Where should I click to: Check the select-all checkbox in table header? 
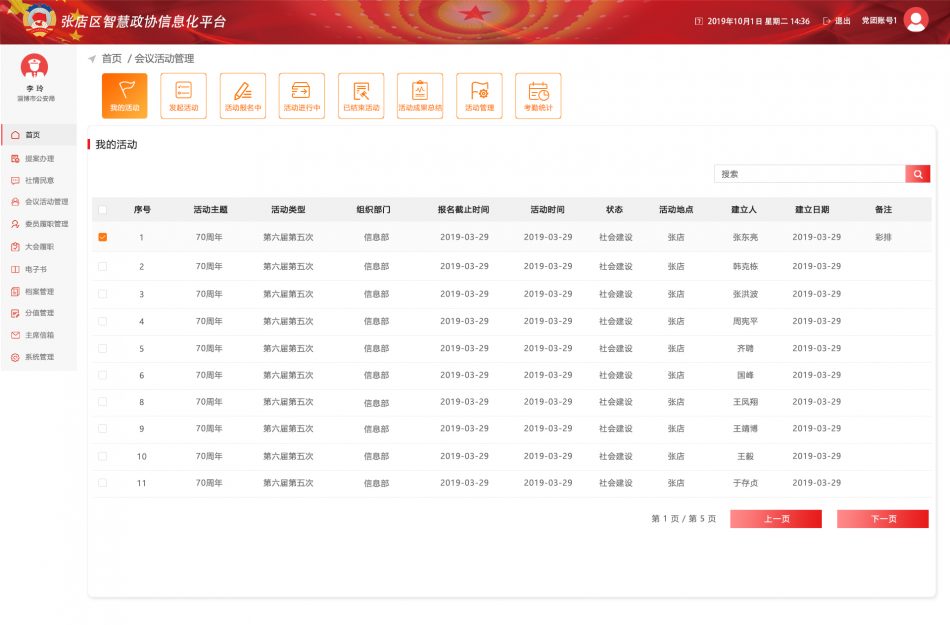[x=101, y=210]
